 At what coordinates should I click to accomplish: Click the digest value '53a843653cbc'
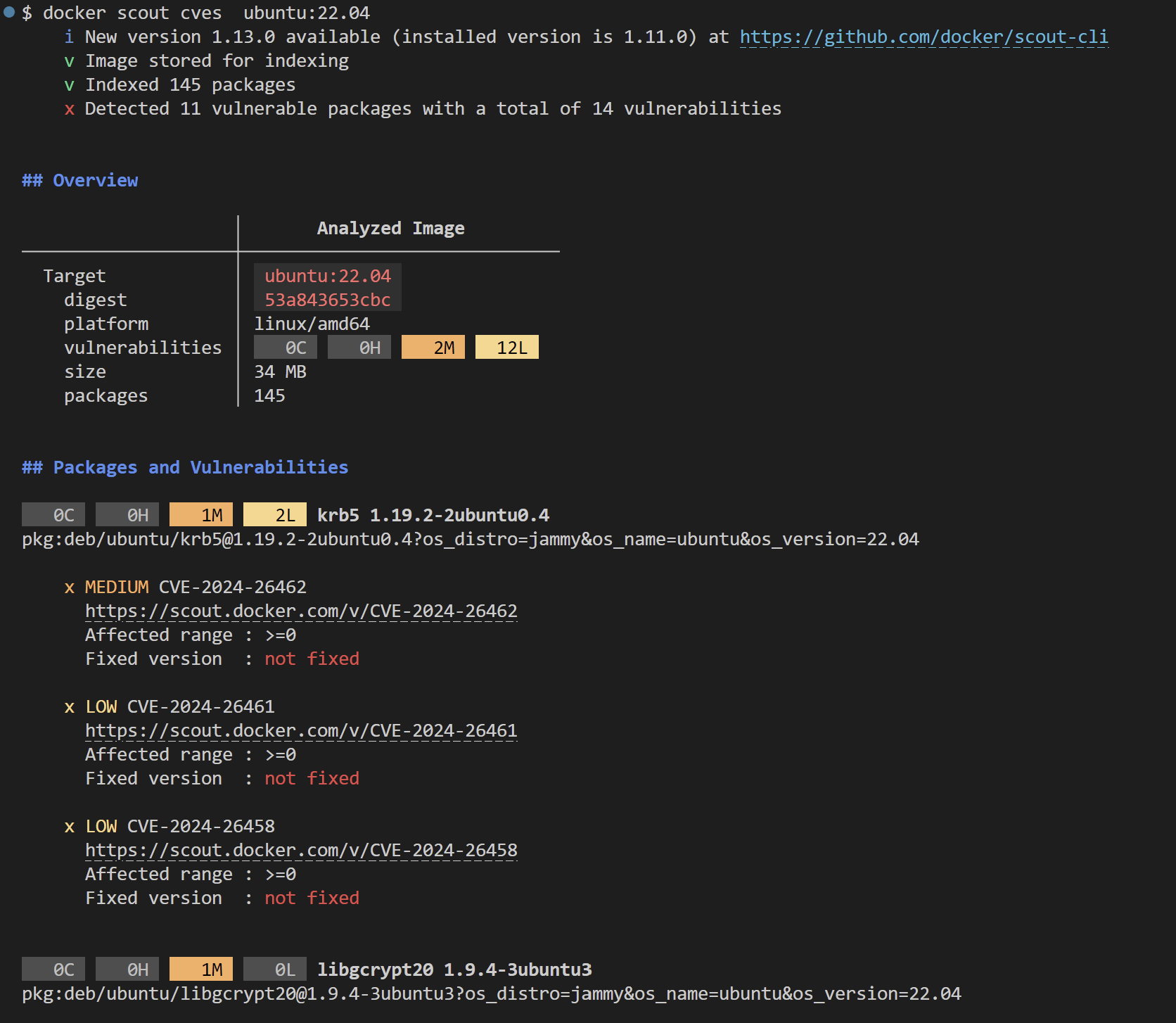coord(328,300)
